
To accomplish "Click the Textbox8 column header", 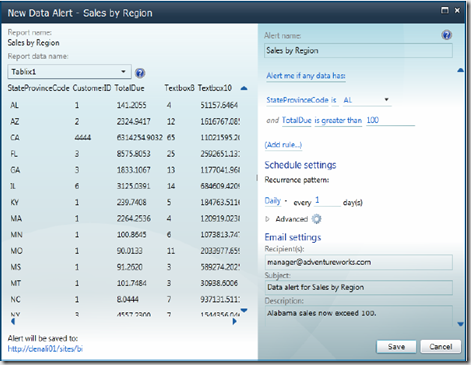I will pyautogui.click(x=179, y=88).
